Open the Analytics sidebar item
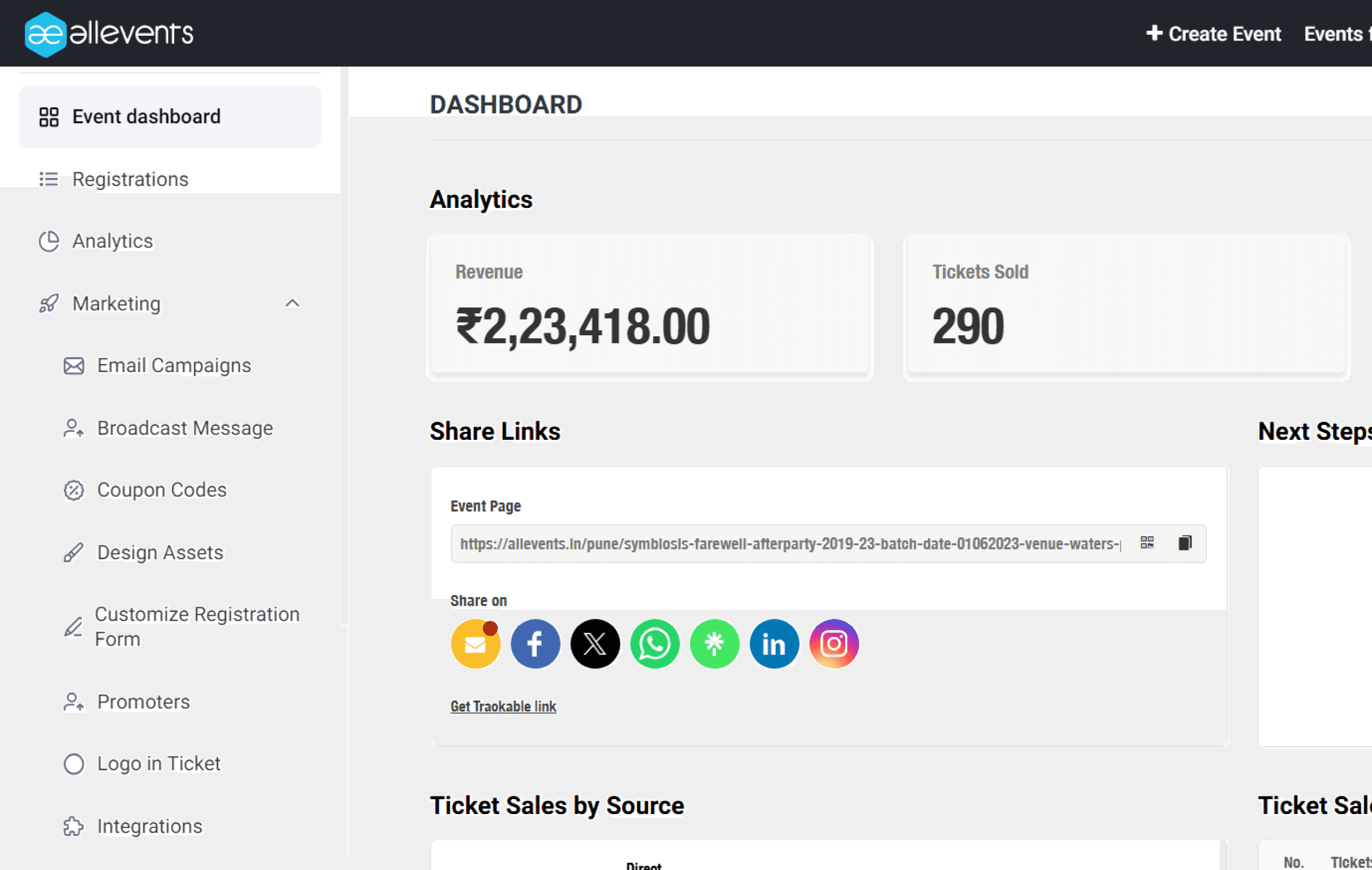1372x870 pixels. click(112, 241)
